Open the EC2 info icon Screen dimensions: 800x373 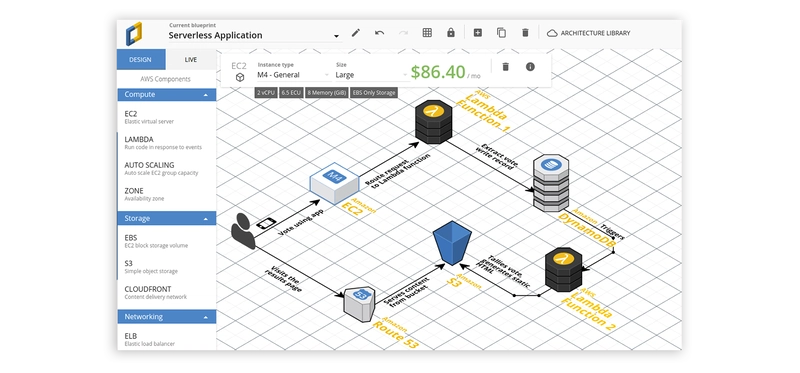tap(530, 67)
